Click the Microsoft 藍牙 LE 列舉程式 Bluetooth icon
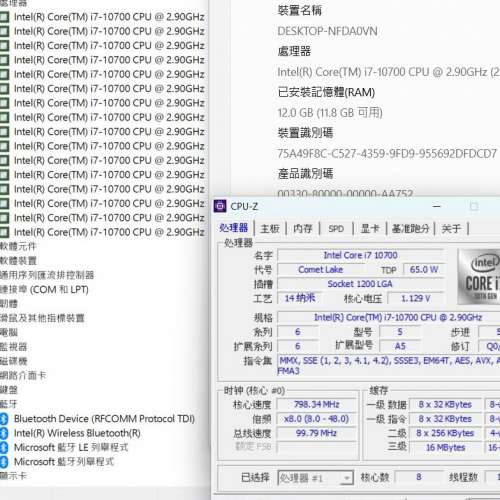The image size is (500, 500). 4,447
